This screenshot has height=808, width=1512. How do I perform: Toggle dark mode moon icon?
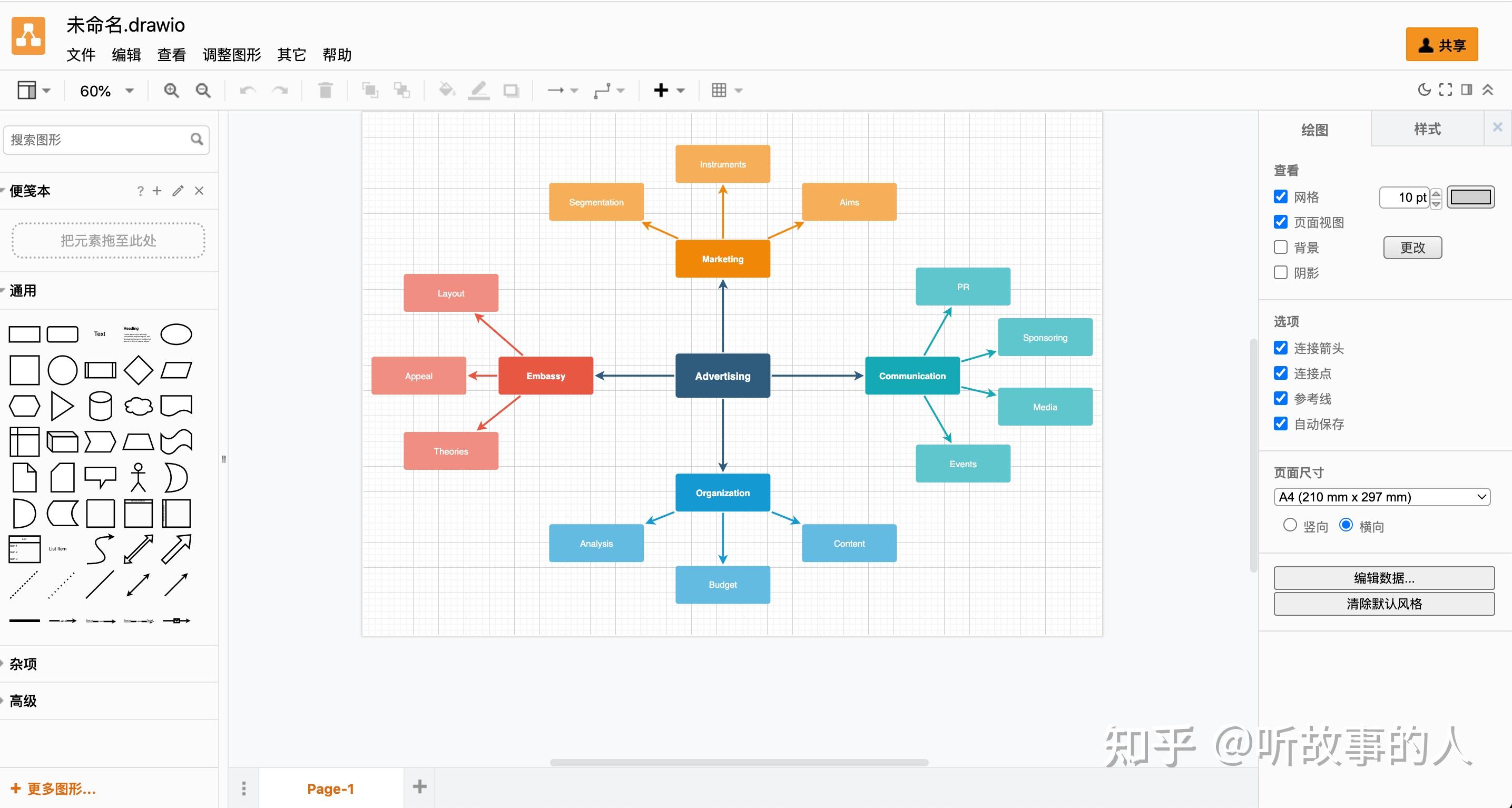click(1424, 90)
